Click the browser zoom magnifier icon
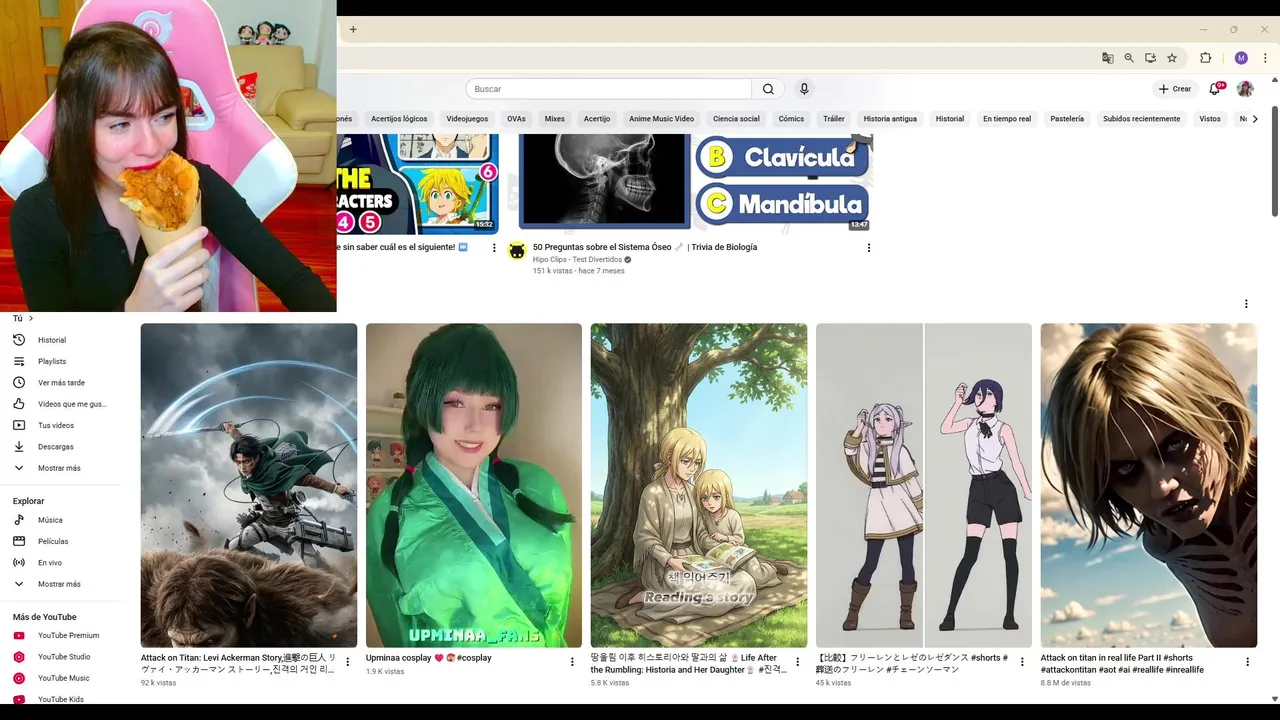The image size is (1280, 720). click(1129, 58)
